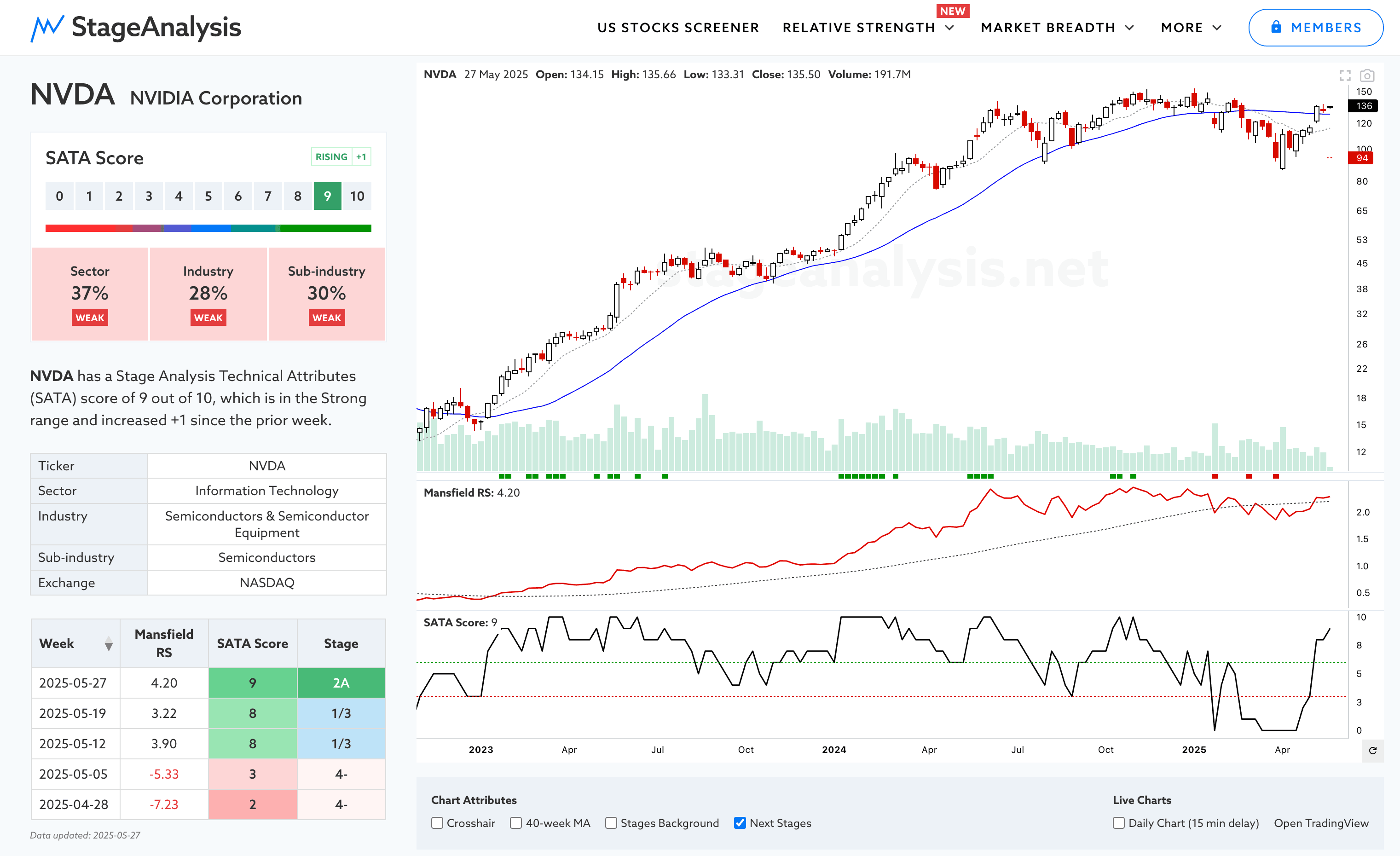This screenshot has width=1400, height=856.
Task: Open US Stocks Screener menu item
Action: tap(678, 28)
